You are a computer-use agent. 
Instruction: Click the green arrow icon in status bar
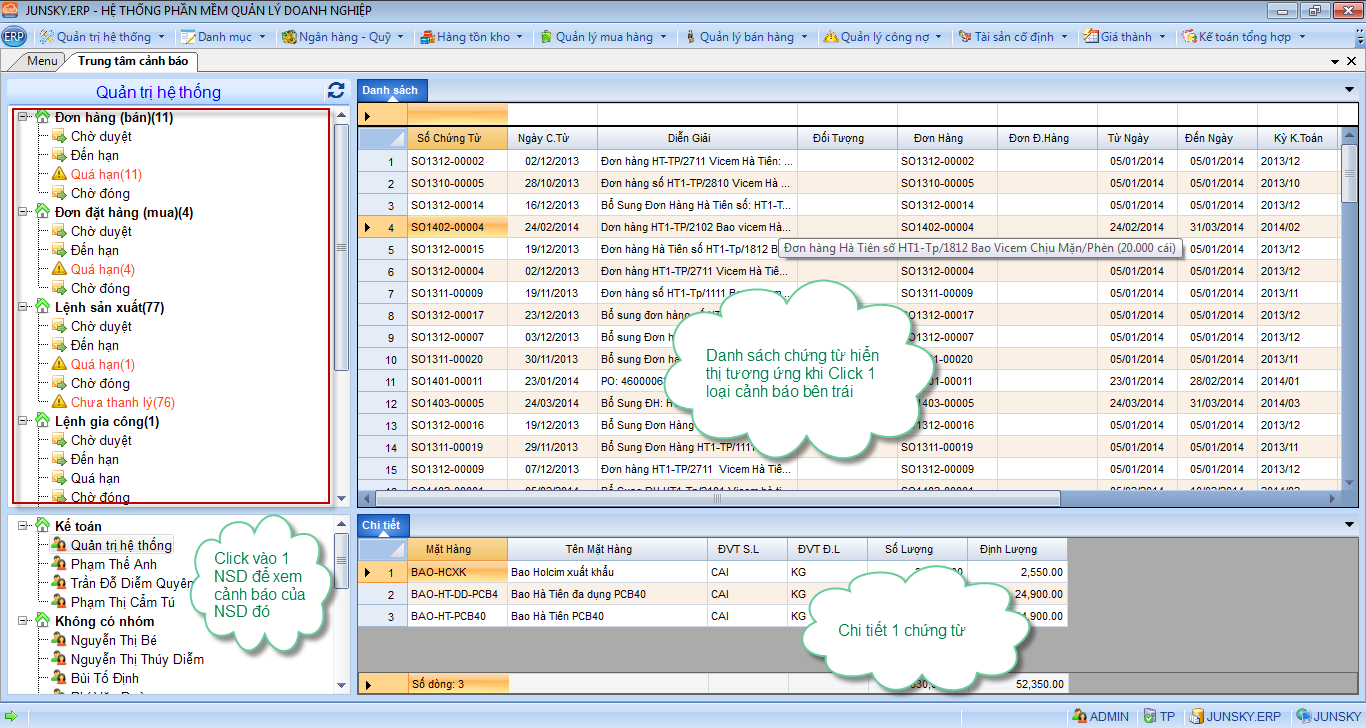(x=11, y=716)
